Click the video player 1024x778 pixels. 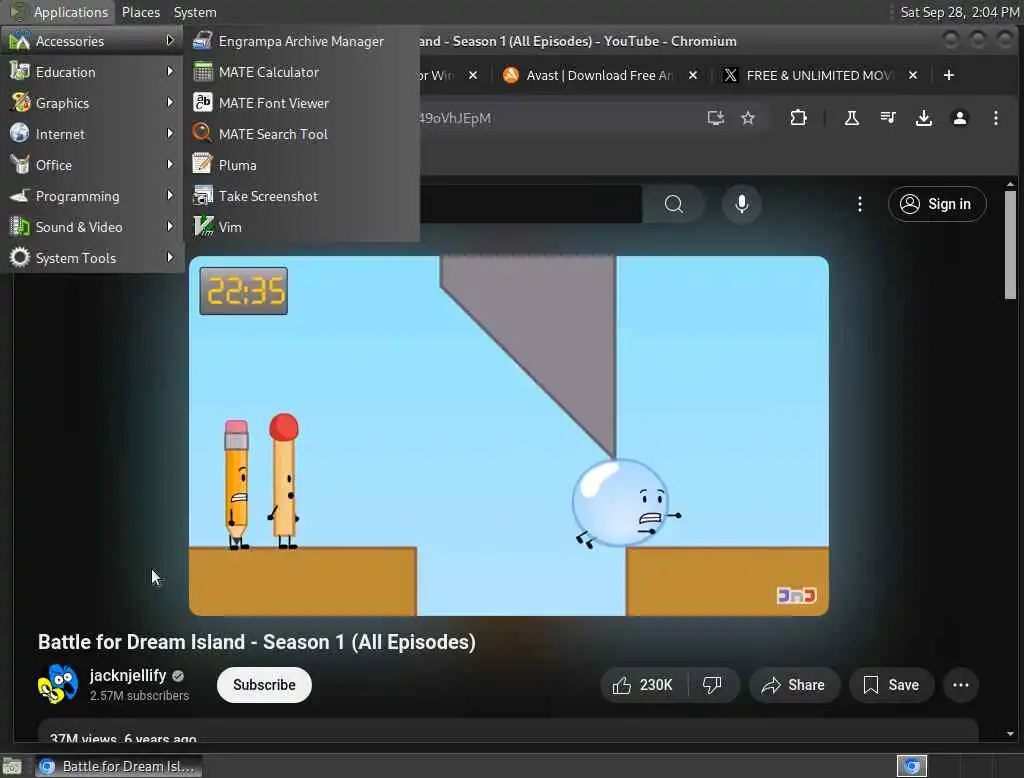[509, 436]
